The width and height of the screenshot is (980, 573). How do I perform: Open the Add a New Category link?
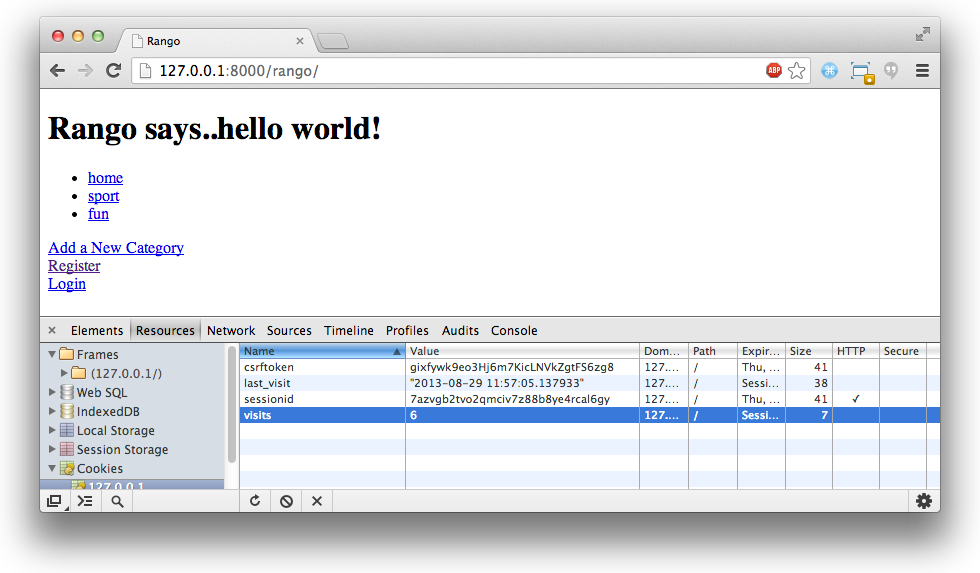tap(116, 248)
